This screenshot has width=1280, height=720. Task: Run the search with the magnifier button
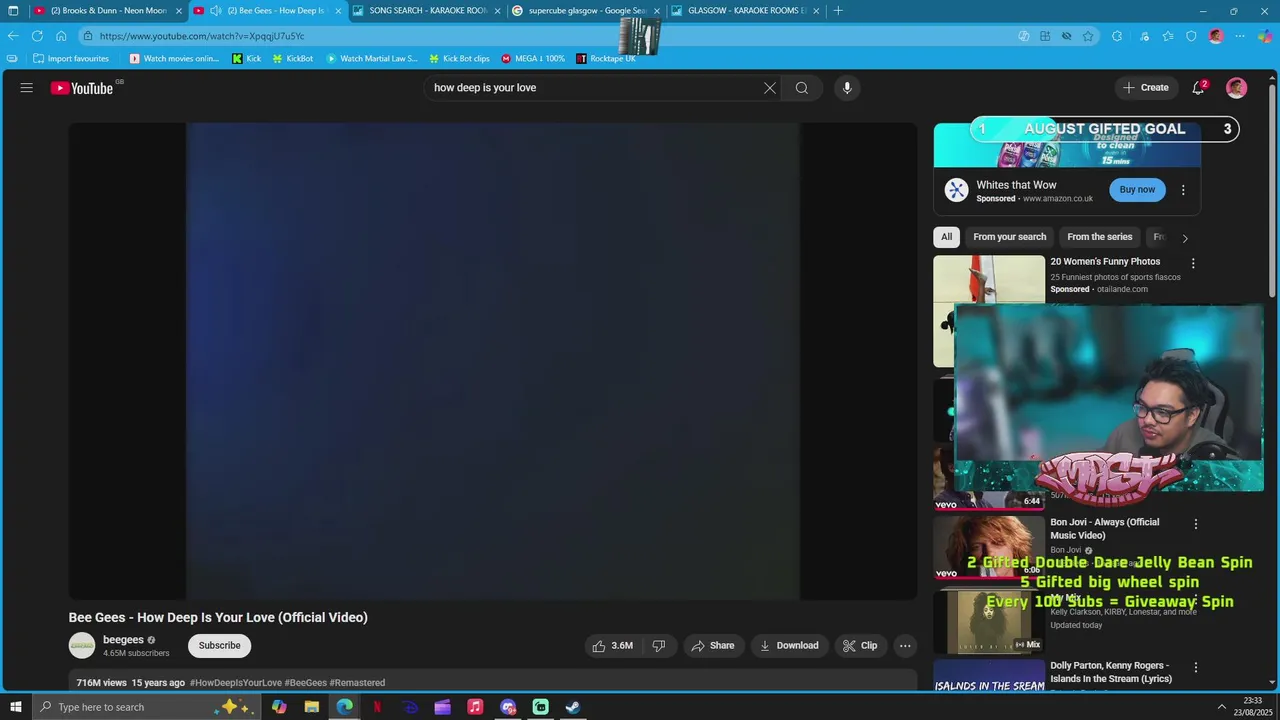(802, 88)
